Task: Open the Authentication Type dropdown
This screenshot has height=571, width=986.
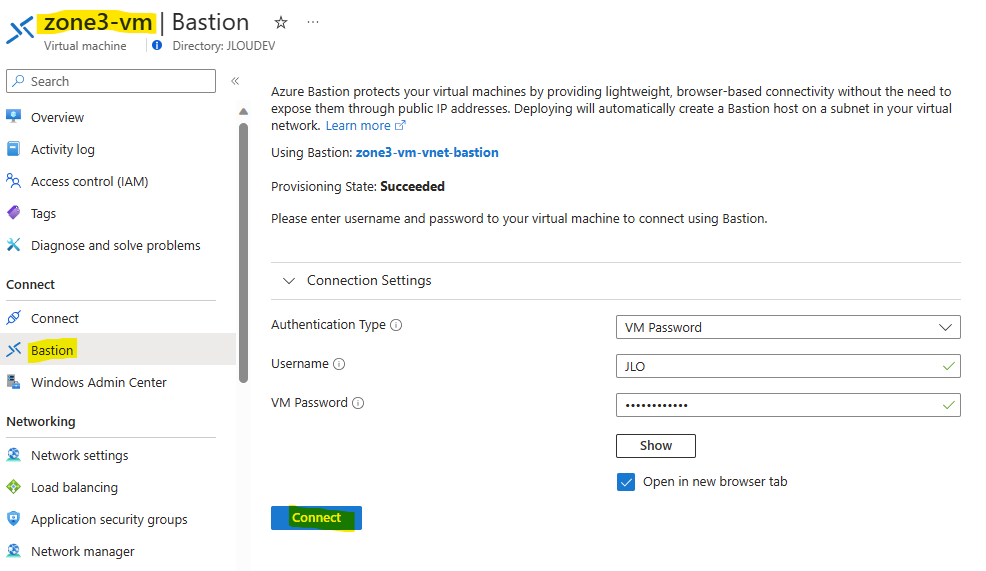Action: click(788, 327)
